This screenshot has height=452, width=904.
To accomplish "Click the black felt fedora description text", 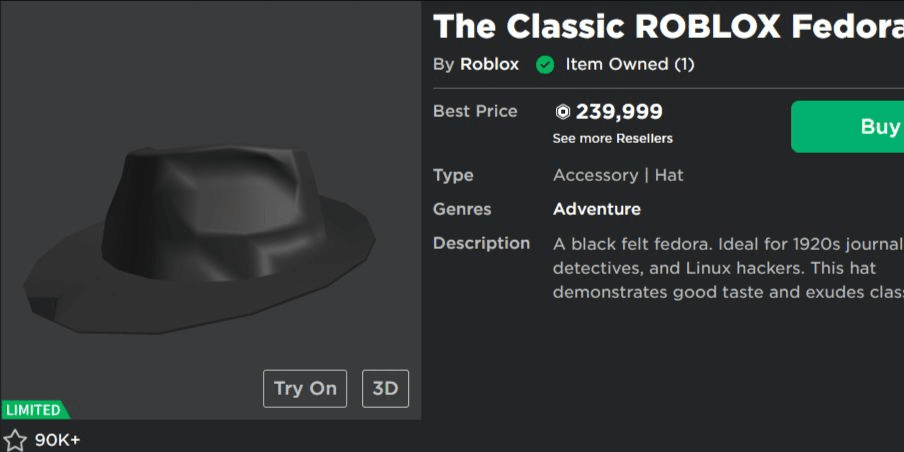I will tap(728, 268).
